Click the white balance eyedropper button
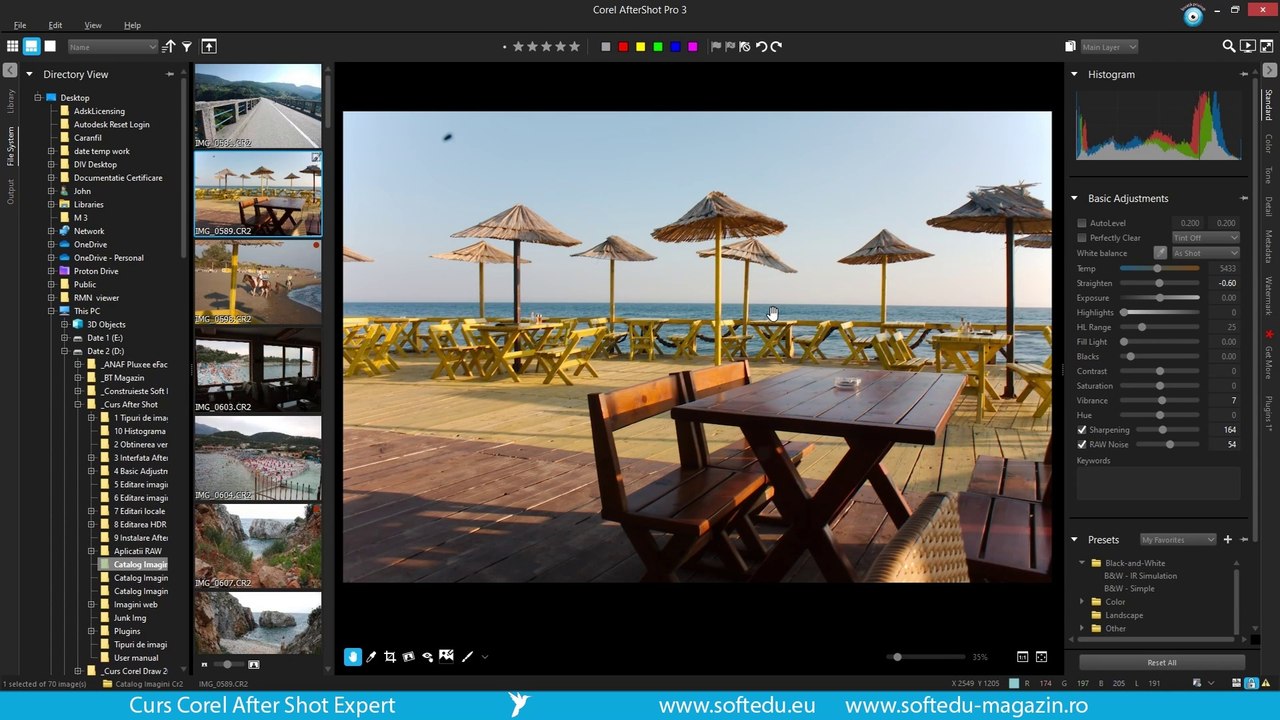 (1160, 253)
